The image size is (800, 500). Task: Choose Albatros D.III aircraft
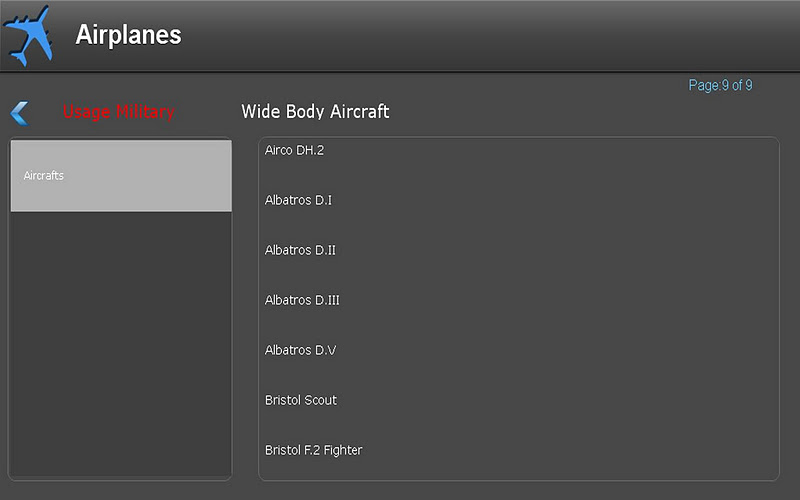click(302, 300)
